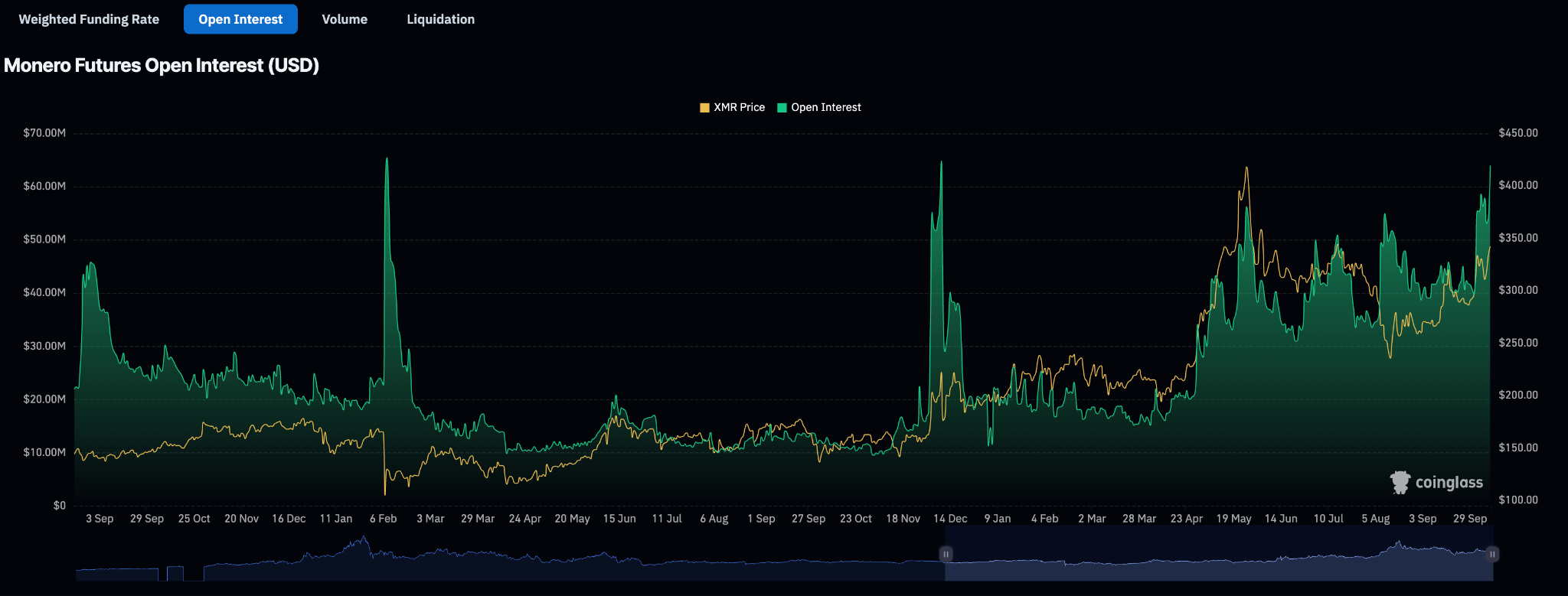
Task: Click the "$70.00M" left axis label
Action: tap(44, 133)
